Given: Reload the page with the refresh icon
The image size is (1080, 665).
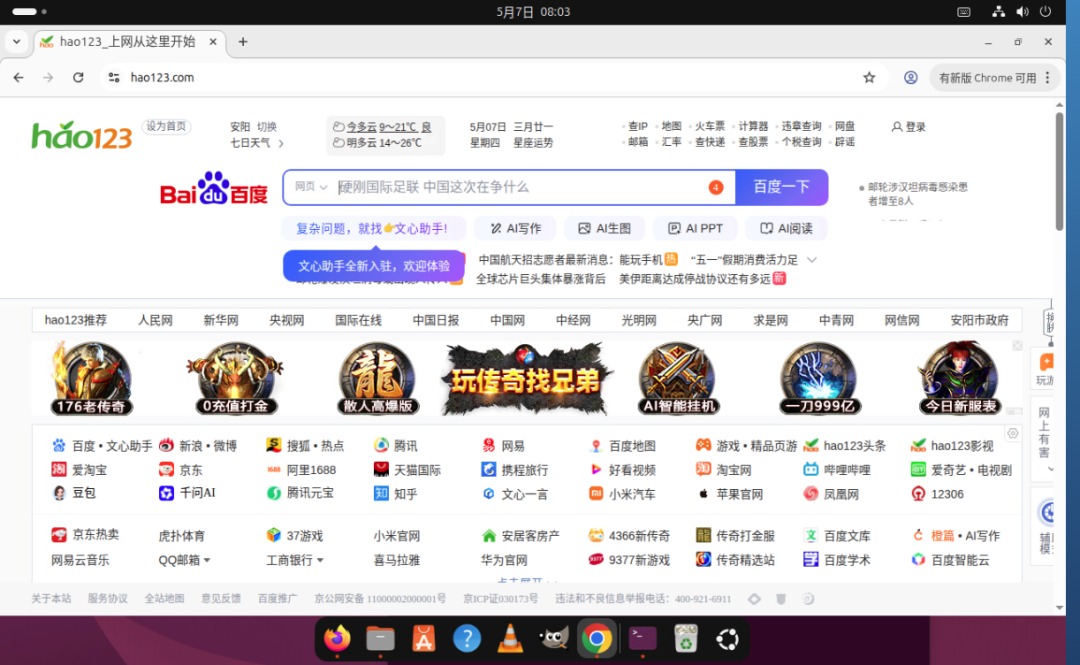Looking at the screenshot, I should pos(78,77).
